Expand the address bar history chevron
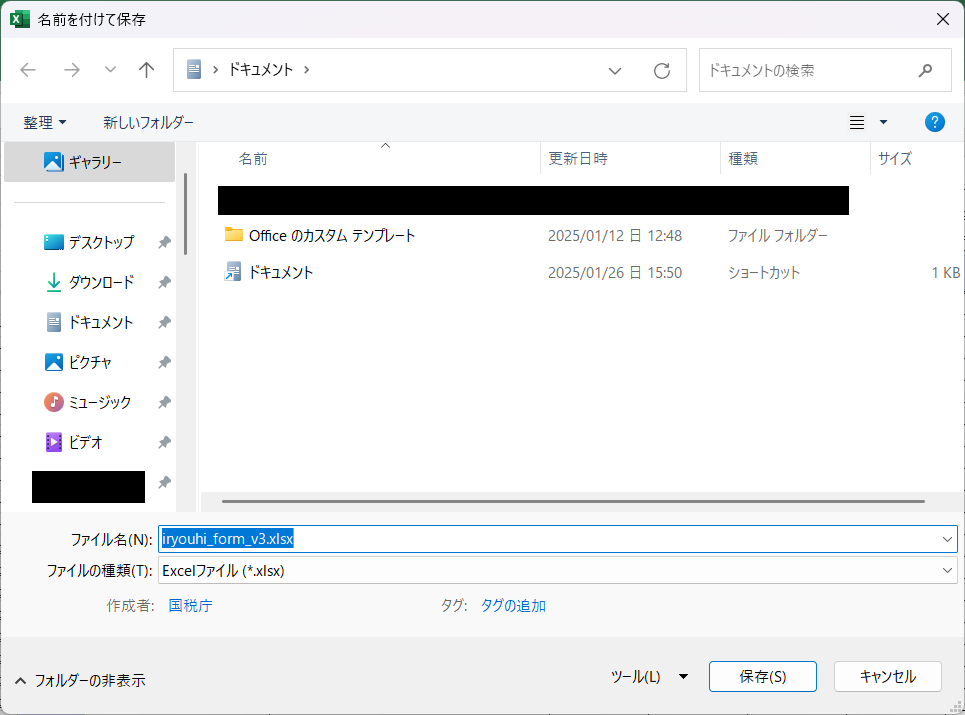The image size is (965, 715). point(616,70)
